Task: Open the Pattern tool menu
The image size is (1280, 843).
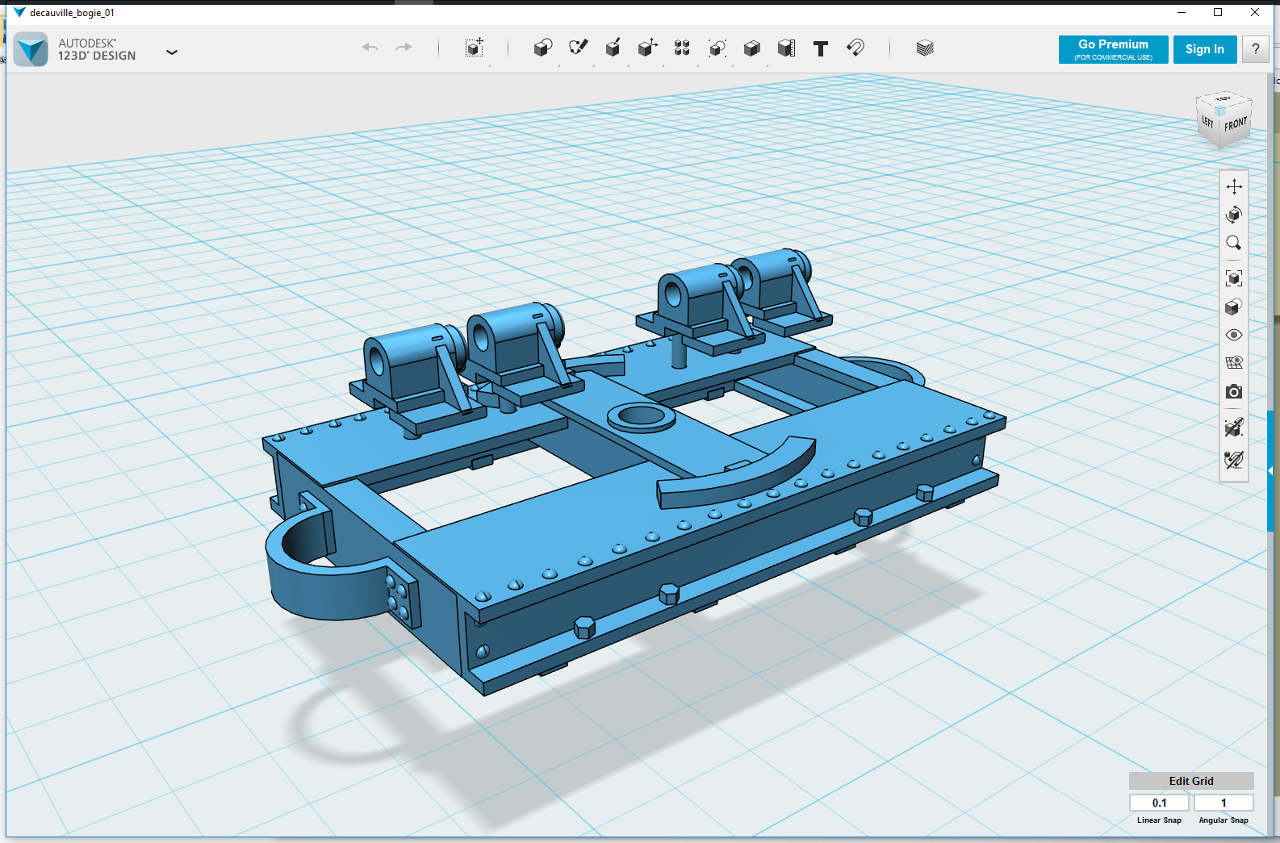Action: (682, 48)
